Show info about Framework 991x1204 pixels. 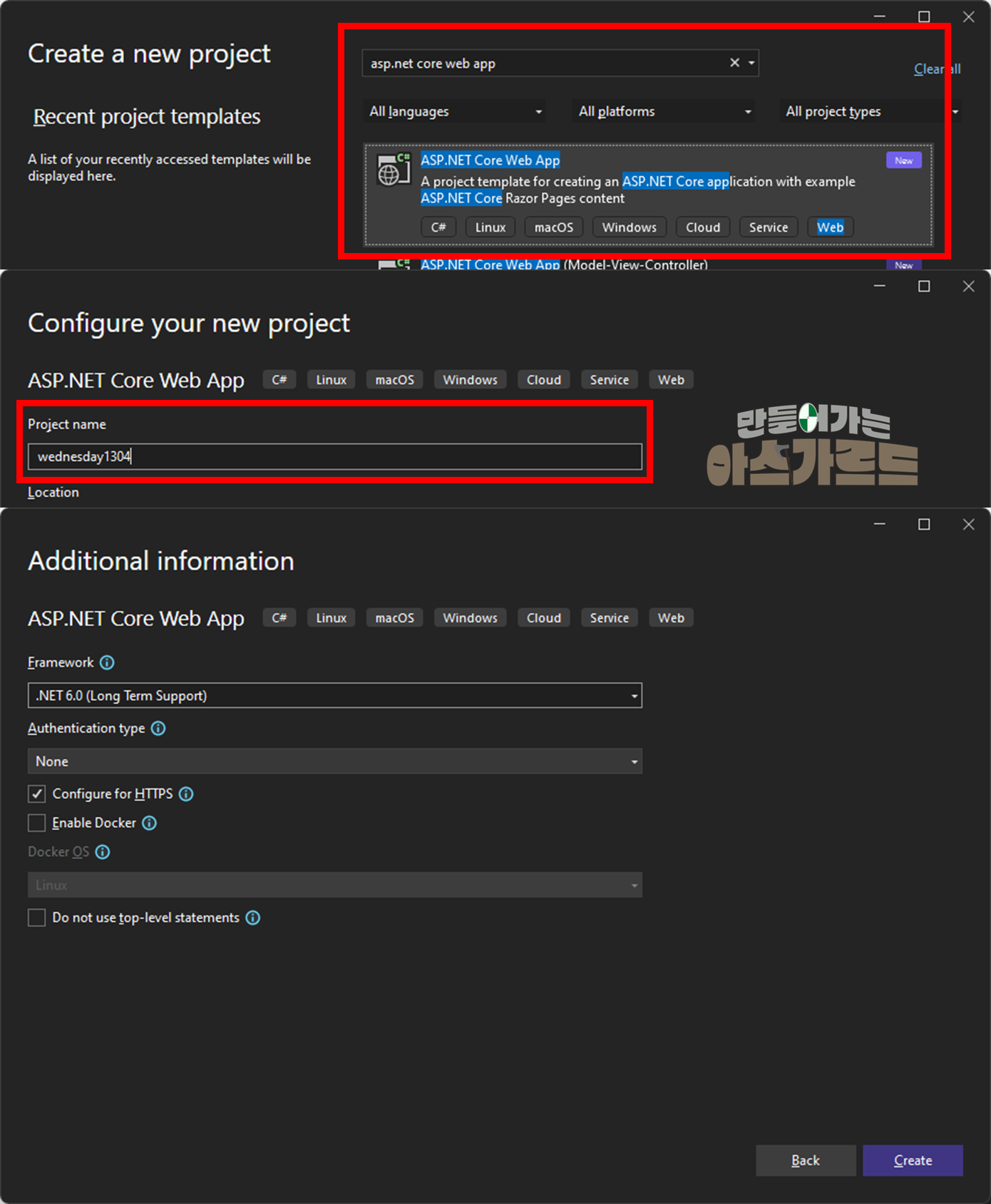(107, 663)
